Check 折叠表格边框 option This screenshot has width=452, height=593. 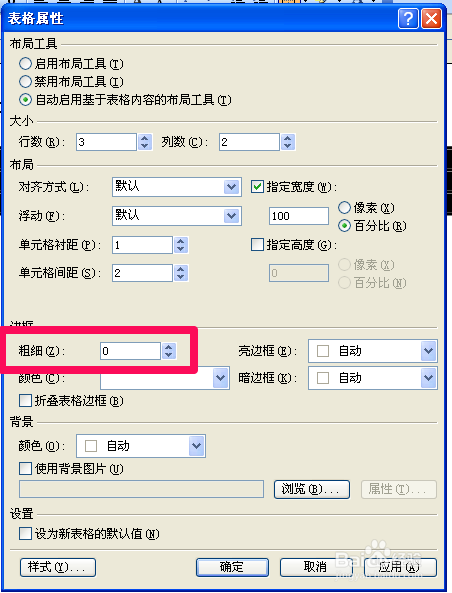[25, 401]
